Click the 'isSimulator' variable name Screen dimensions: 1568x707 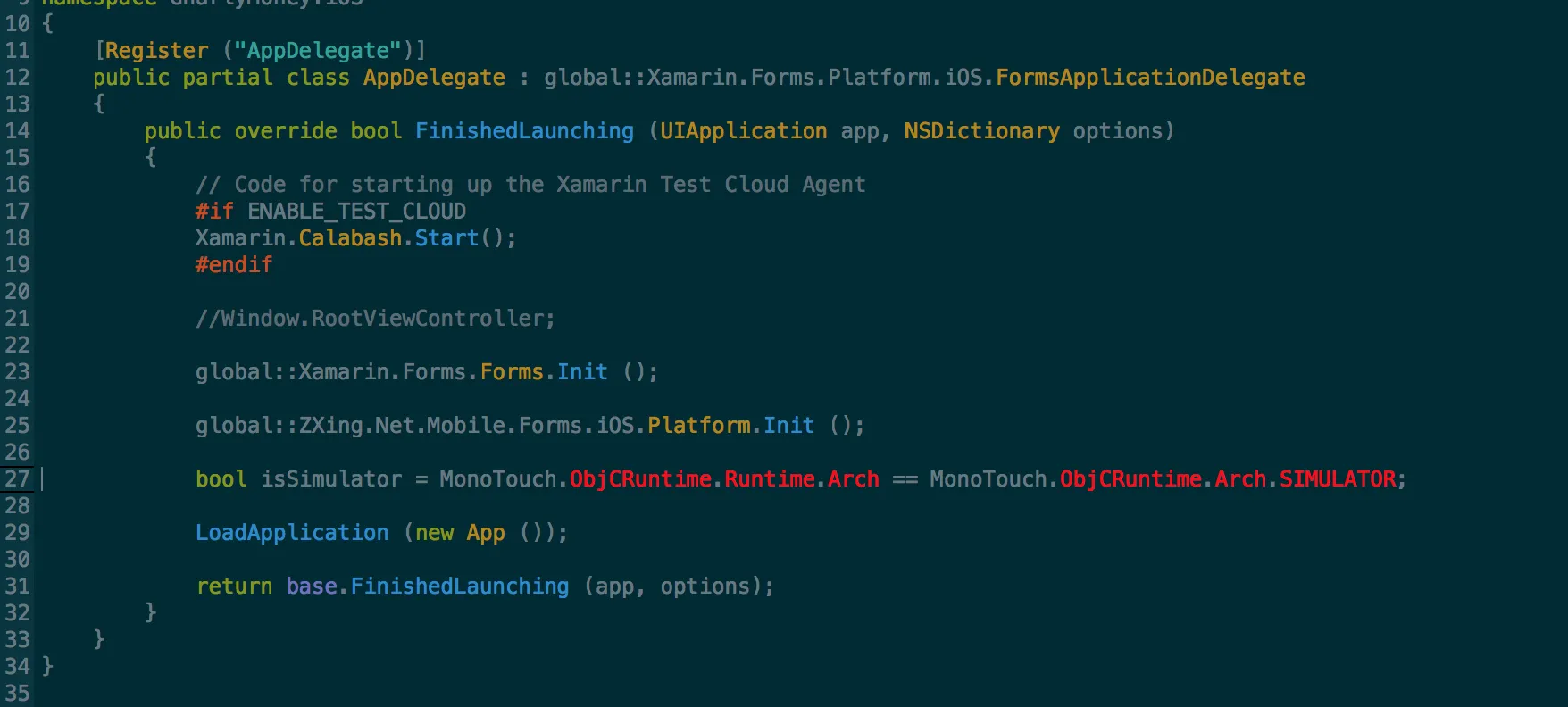point(331,479)
